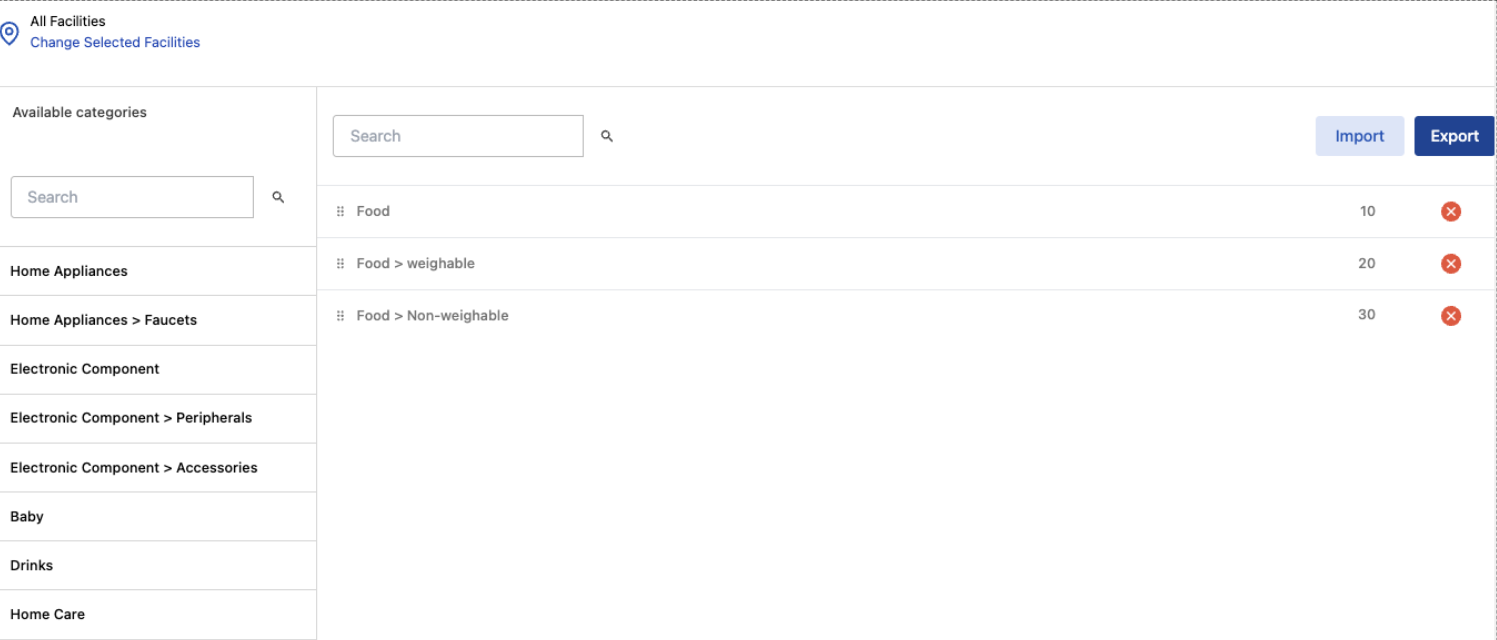1497x640 pixels.
Task: Click the Export button
Action: point(1454,135)
